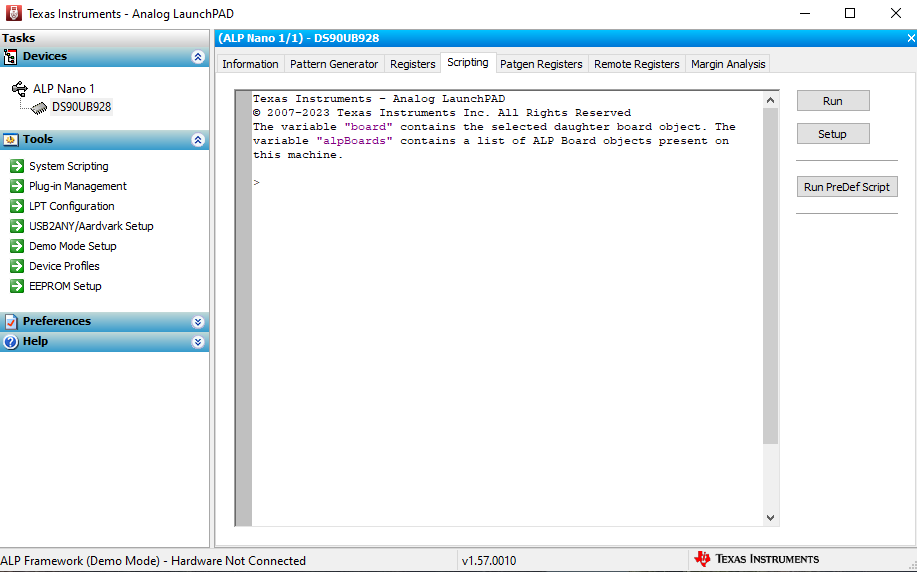Screen dimensions: 917x572
Task: Select ALP Nano 1 in device tree
Action: (64, 88)
